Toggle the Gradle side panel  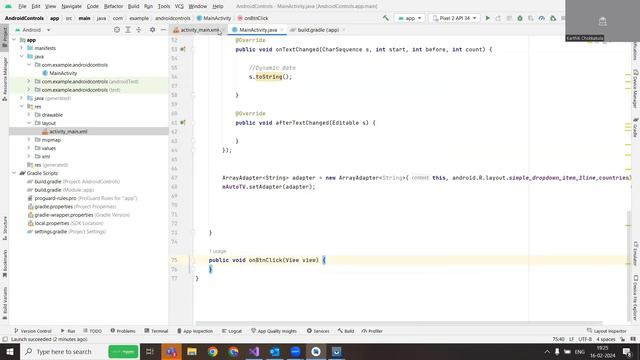tap(636, 127)
